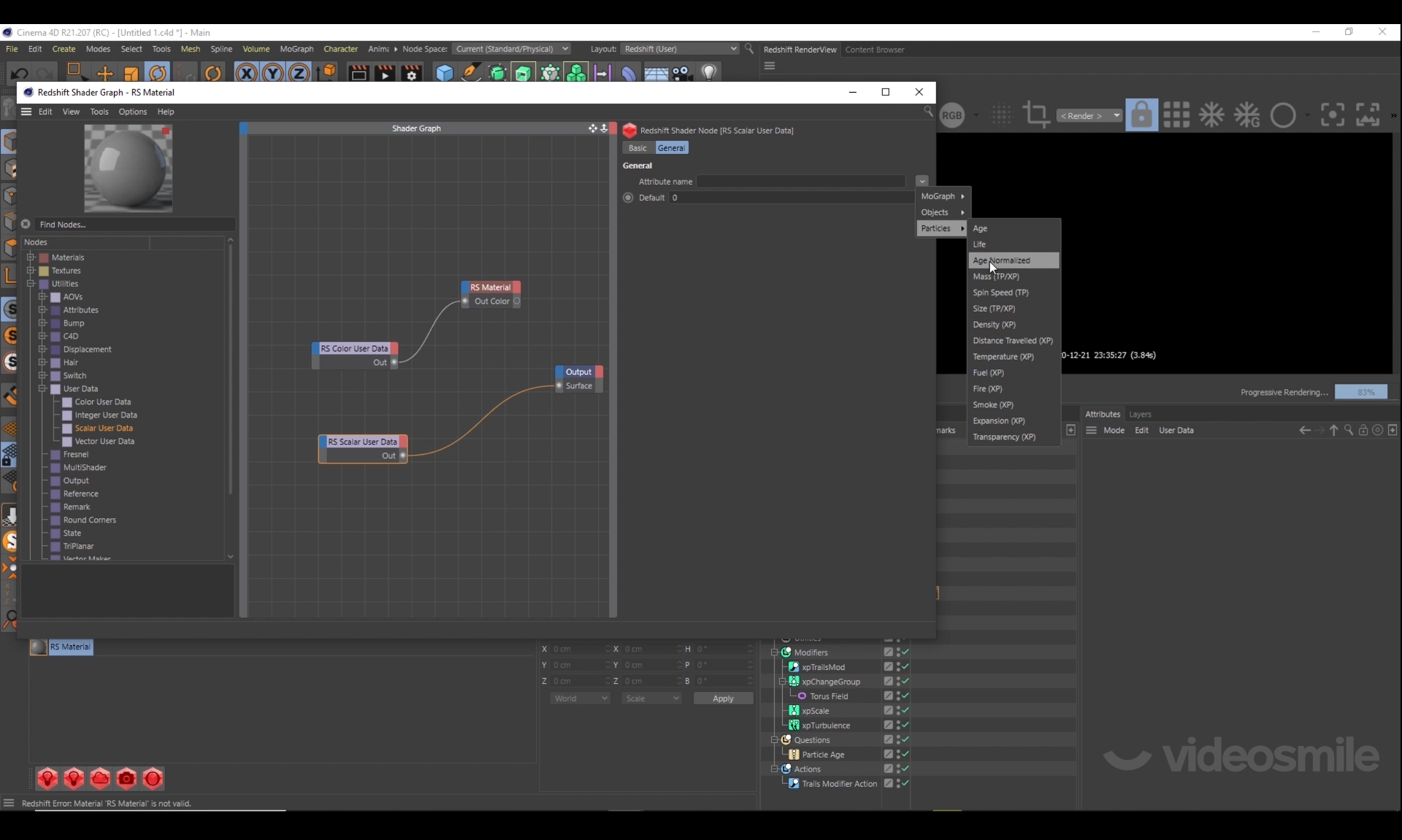This screenshot has height=840, width=1402.
Task: Click the light bulb icon in toolbar
Action: click(708, 73)
